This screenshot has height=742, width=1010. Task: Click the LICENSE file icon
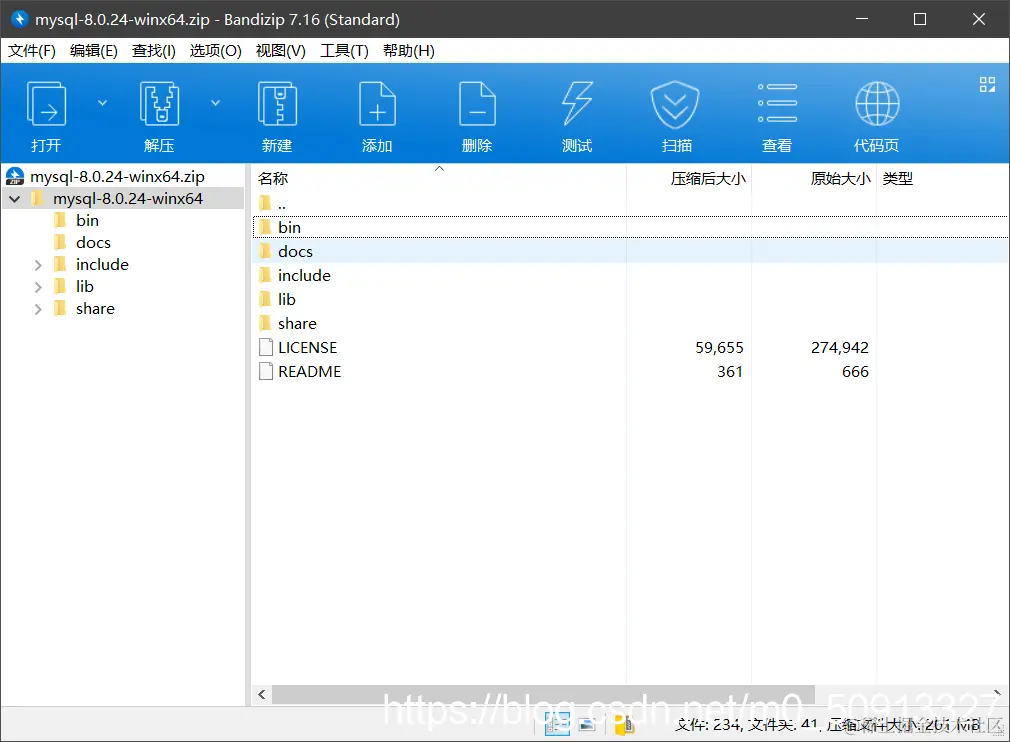(265, 347)
